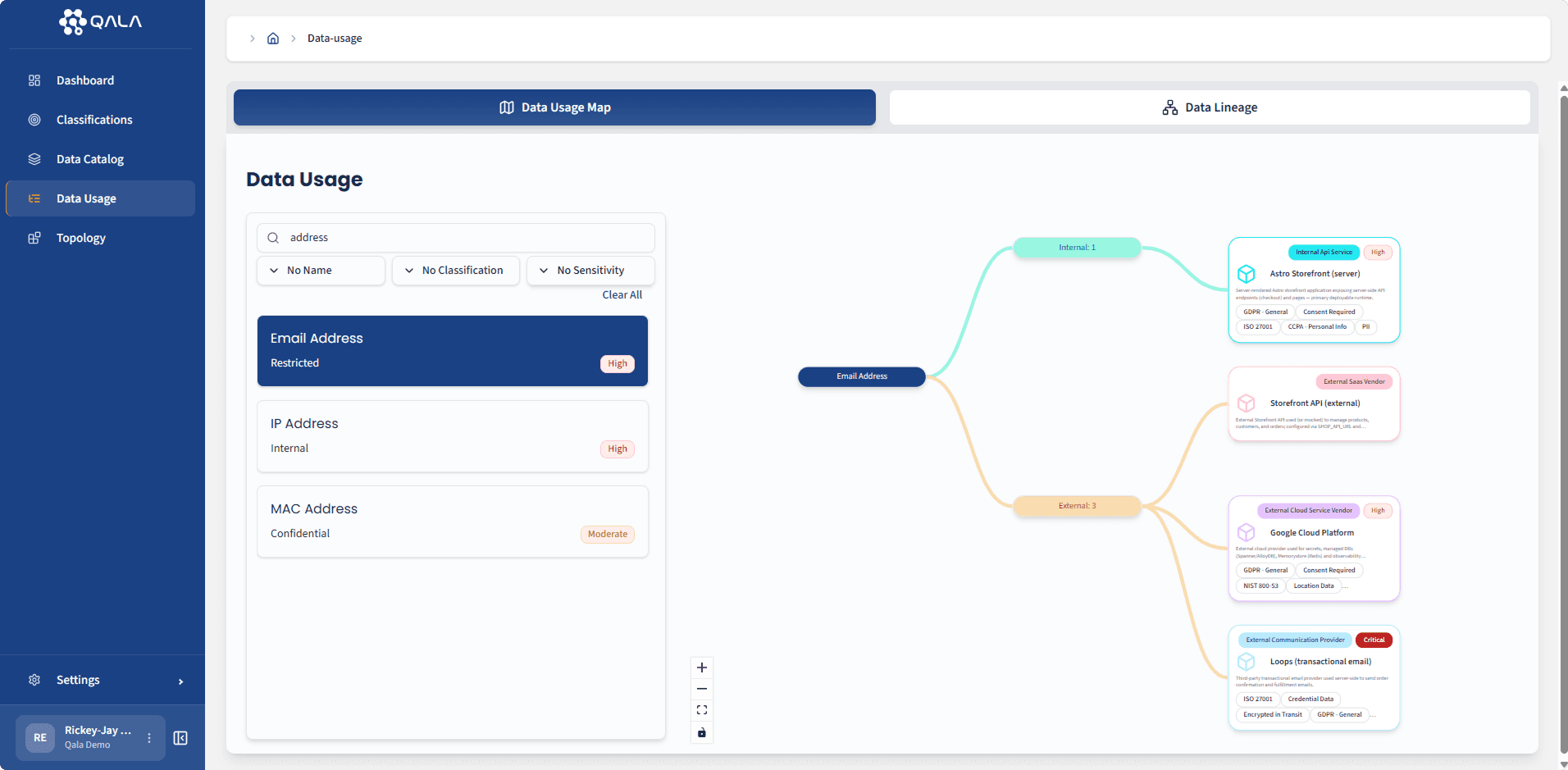Click Moderate badge on MAC Address card
The width and height of the screenshot is (1568, 770).
point(608,535)
